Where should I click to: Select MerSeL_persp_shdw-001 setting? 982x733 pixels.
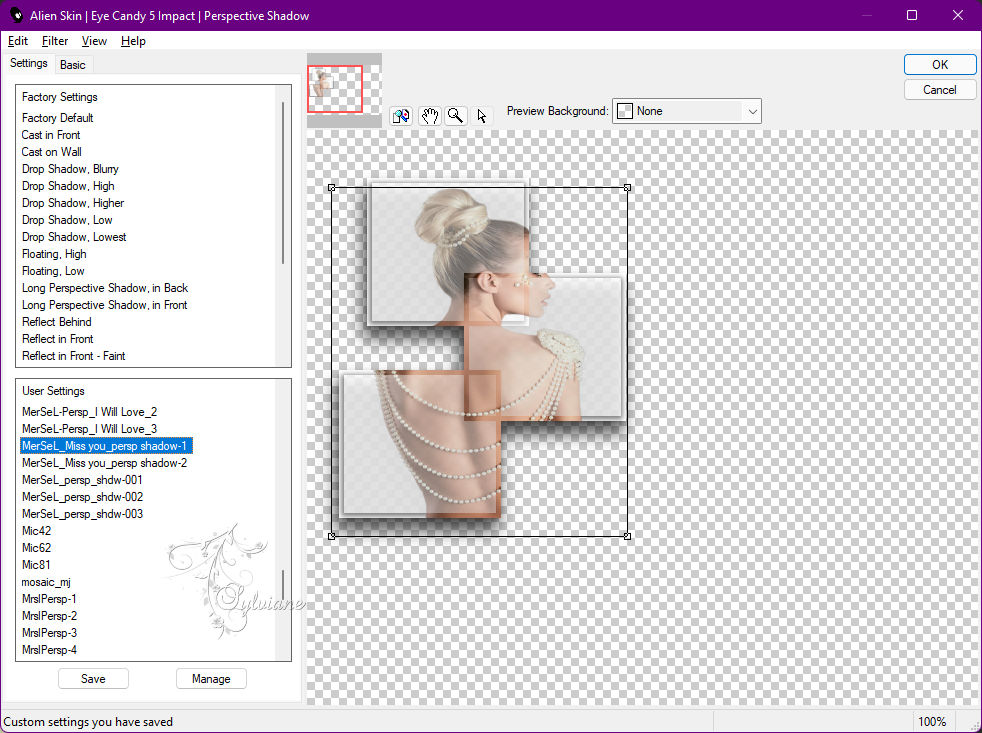[x=82, y=479]
